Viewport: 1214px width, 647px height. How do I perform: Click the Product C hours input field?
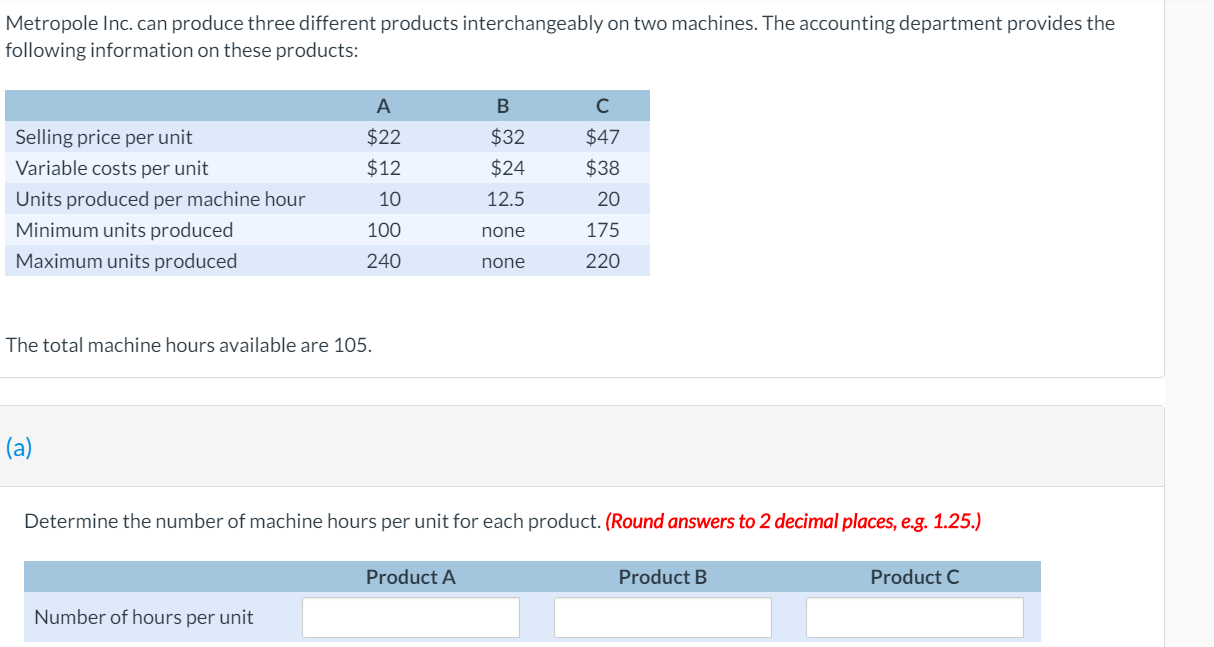click(x=915, y=617)
